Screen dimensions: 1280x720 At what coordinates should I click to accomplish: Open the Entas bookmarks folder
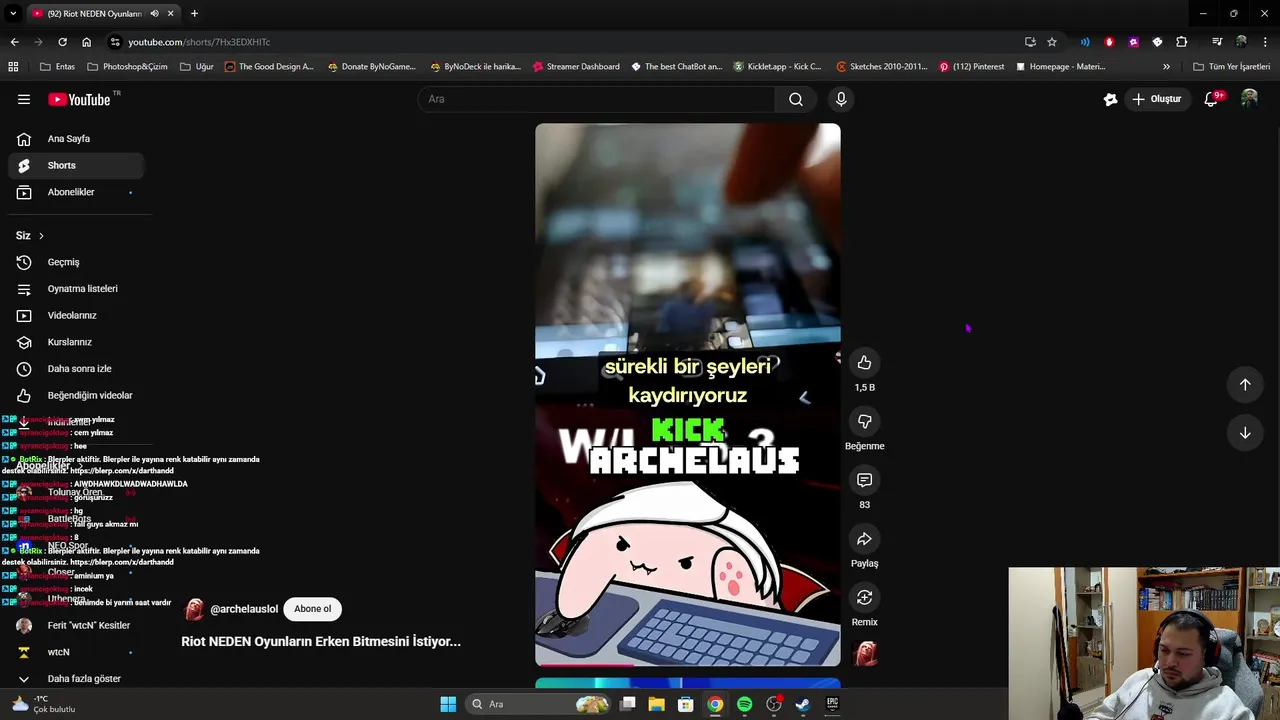coord(58,67)
